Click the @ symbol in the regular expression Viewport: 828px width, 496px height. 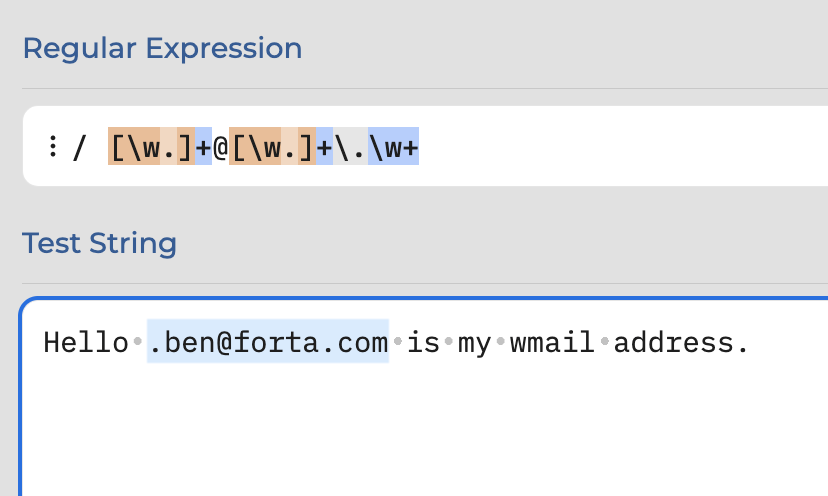221,147
